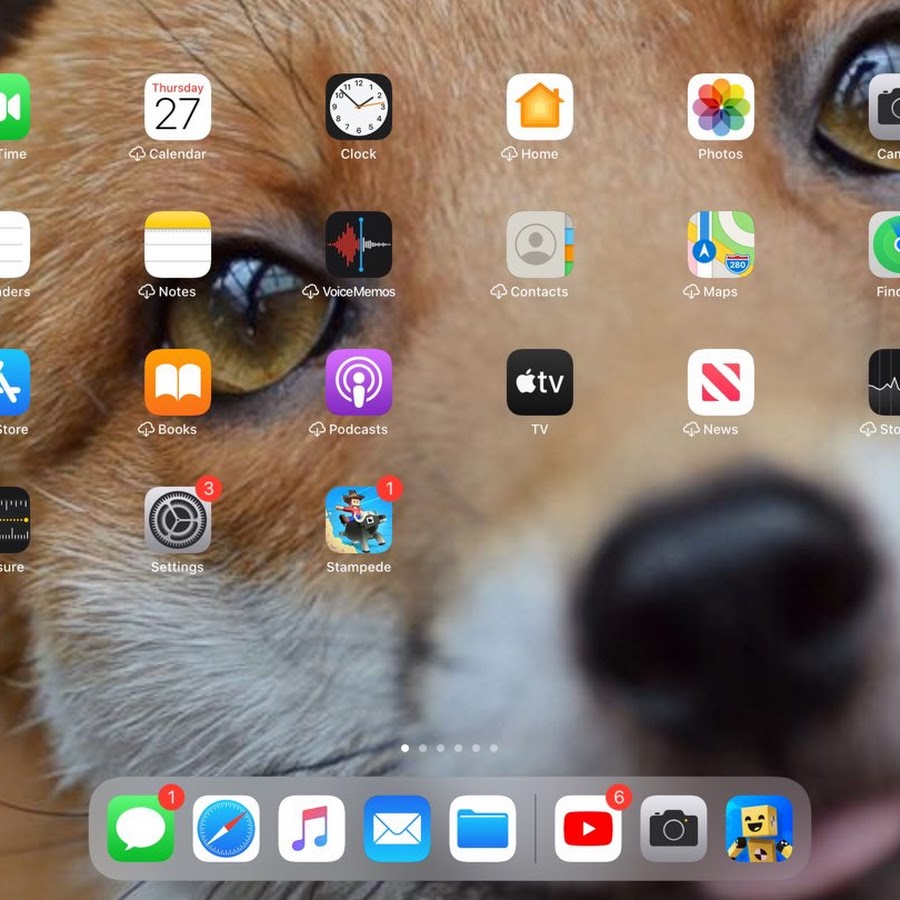Image resolution: width=900 pixels, height=900 pixels.
Task: Open the Reminders app at left edge
Action: (14, 245)
